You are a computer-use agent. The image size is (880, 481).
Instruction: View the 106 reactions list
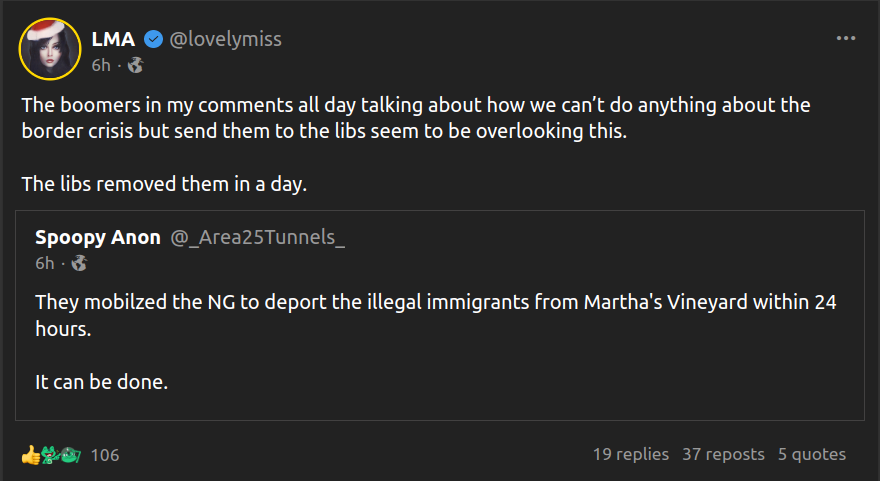pyautogui.click(x=105, y=455)
